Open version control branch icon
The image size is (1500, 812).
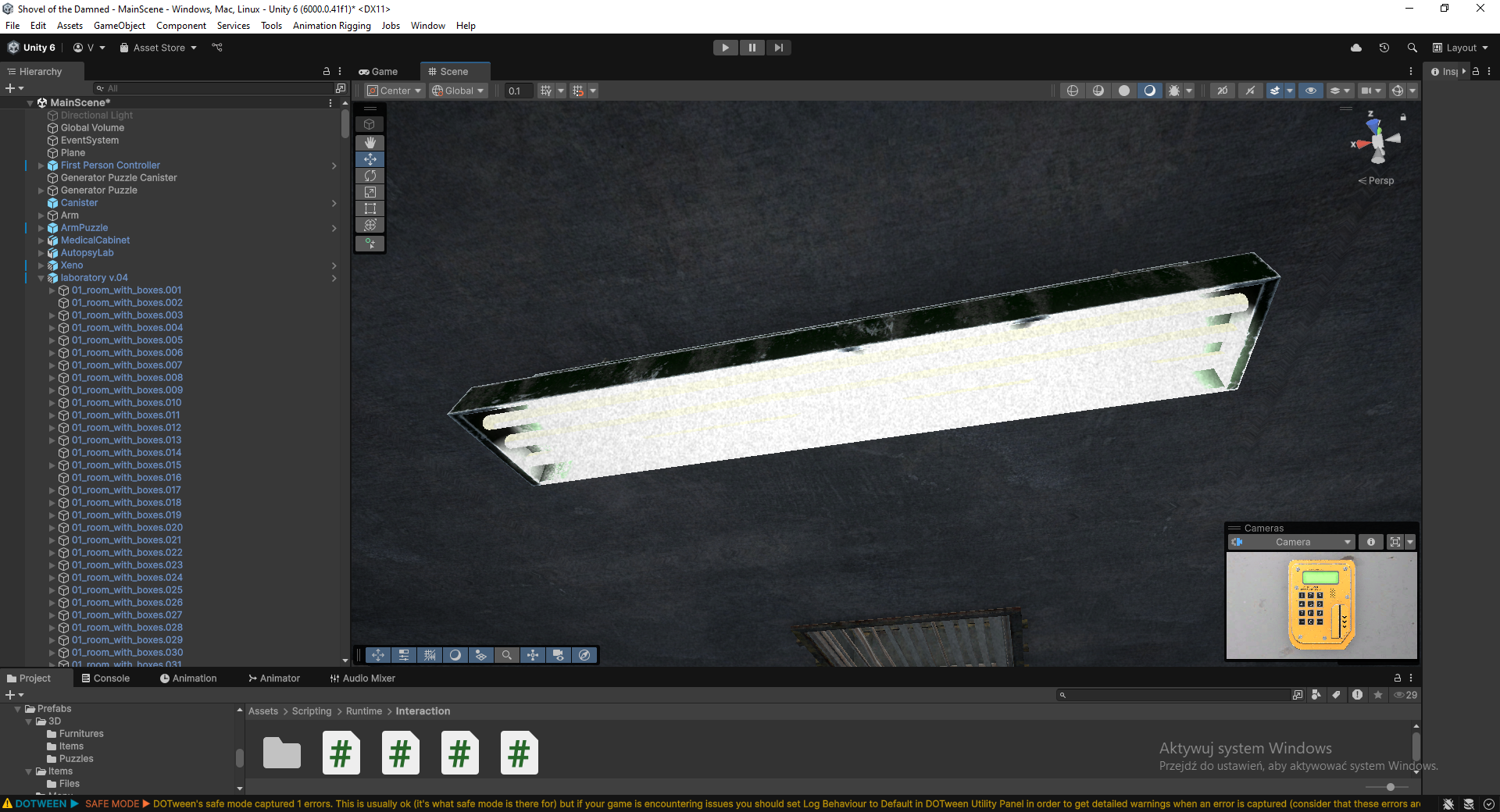click(217, 48)
